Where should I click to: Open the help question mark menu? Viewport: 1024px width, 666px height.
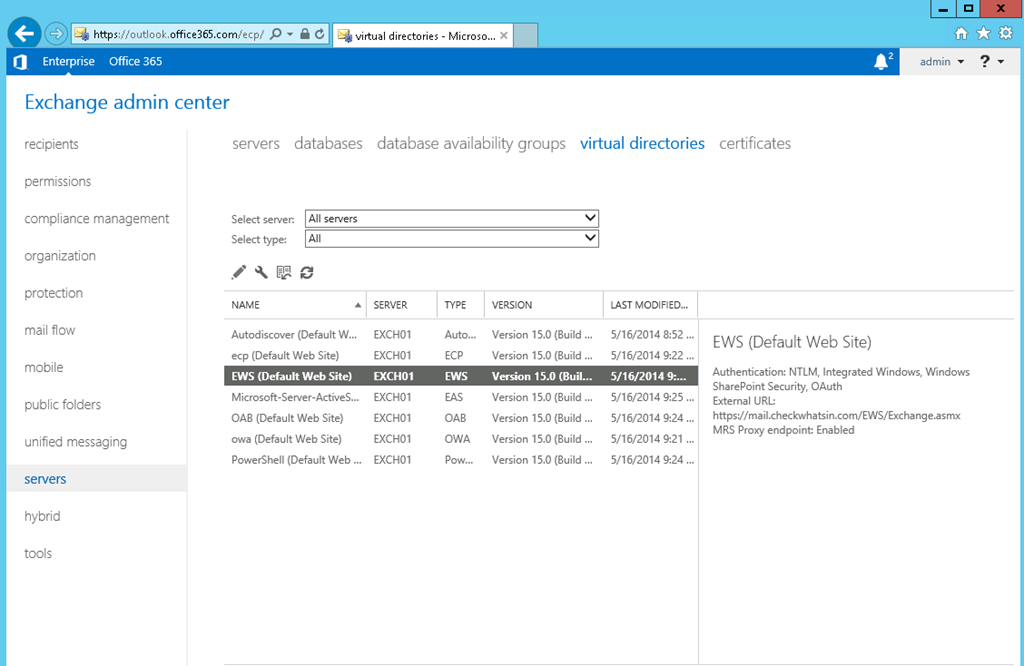(x=991, y=61)
